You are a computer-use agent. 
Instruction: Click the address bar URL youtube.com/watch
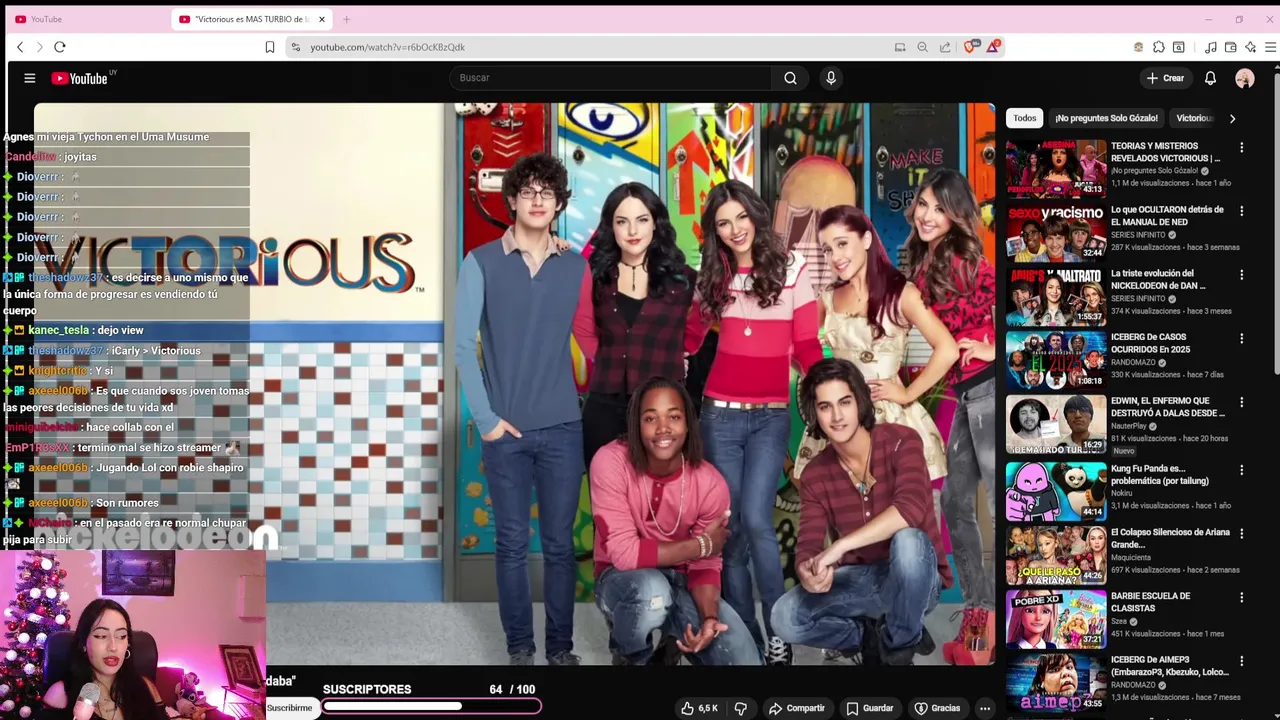click(387, 47)
